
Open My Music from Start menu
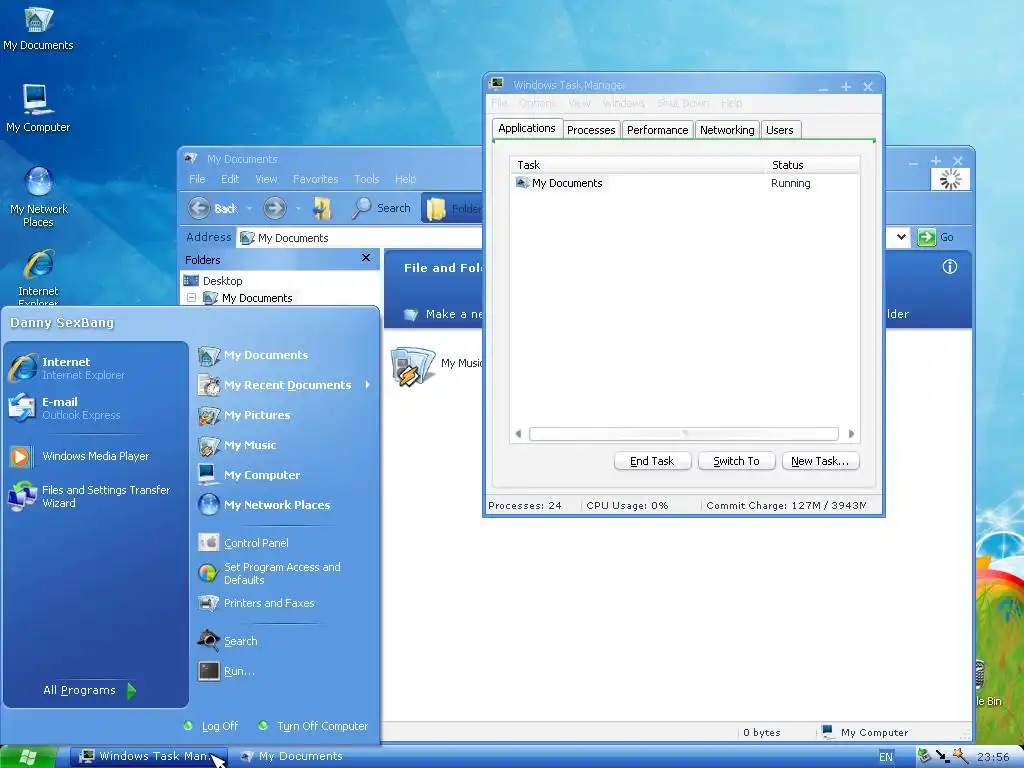pyautogui.click(x=237, y=445)
